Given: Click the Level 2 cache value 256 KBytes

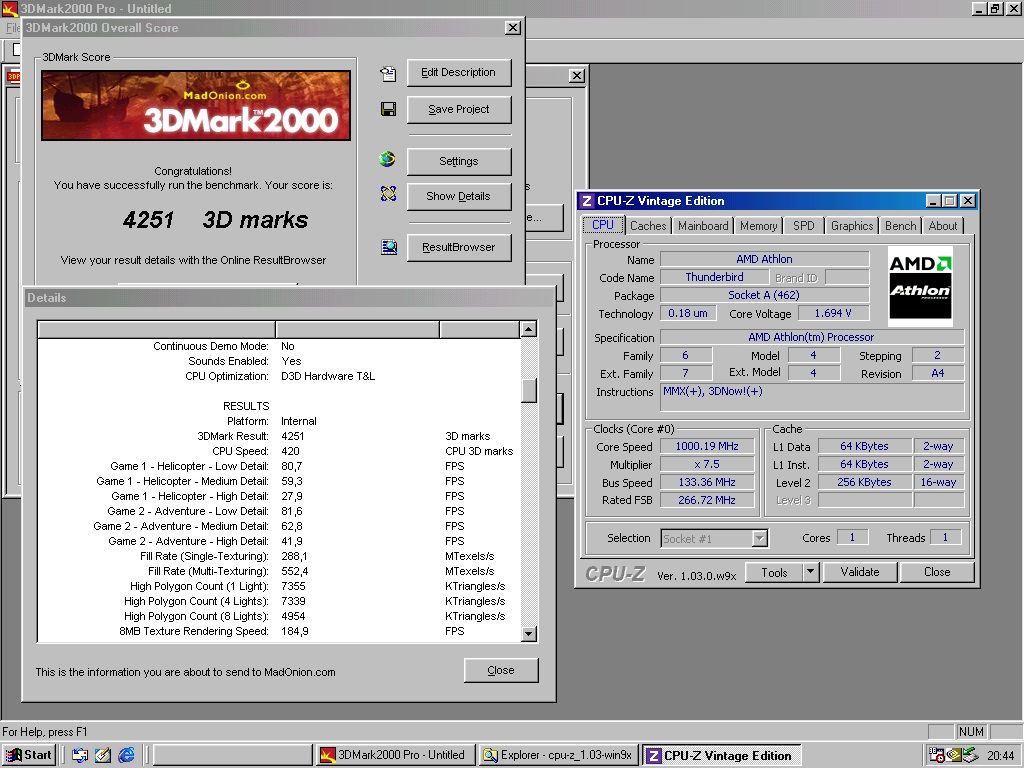Looking at the screenshot, I should (864, 482).
